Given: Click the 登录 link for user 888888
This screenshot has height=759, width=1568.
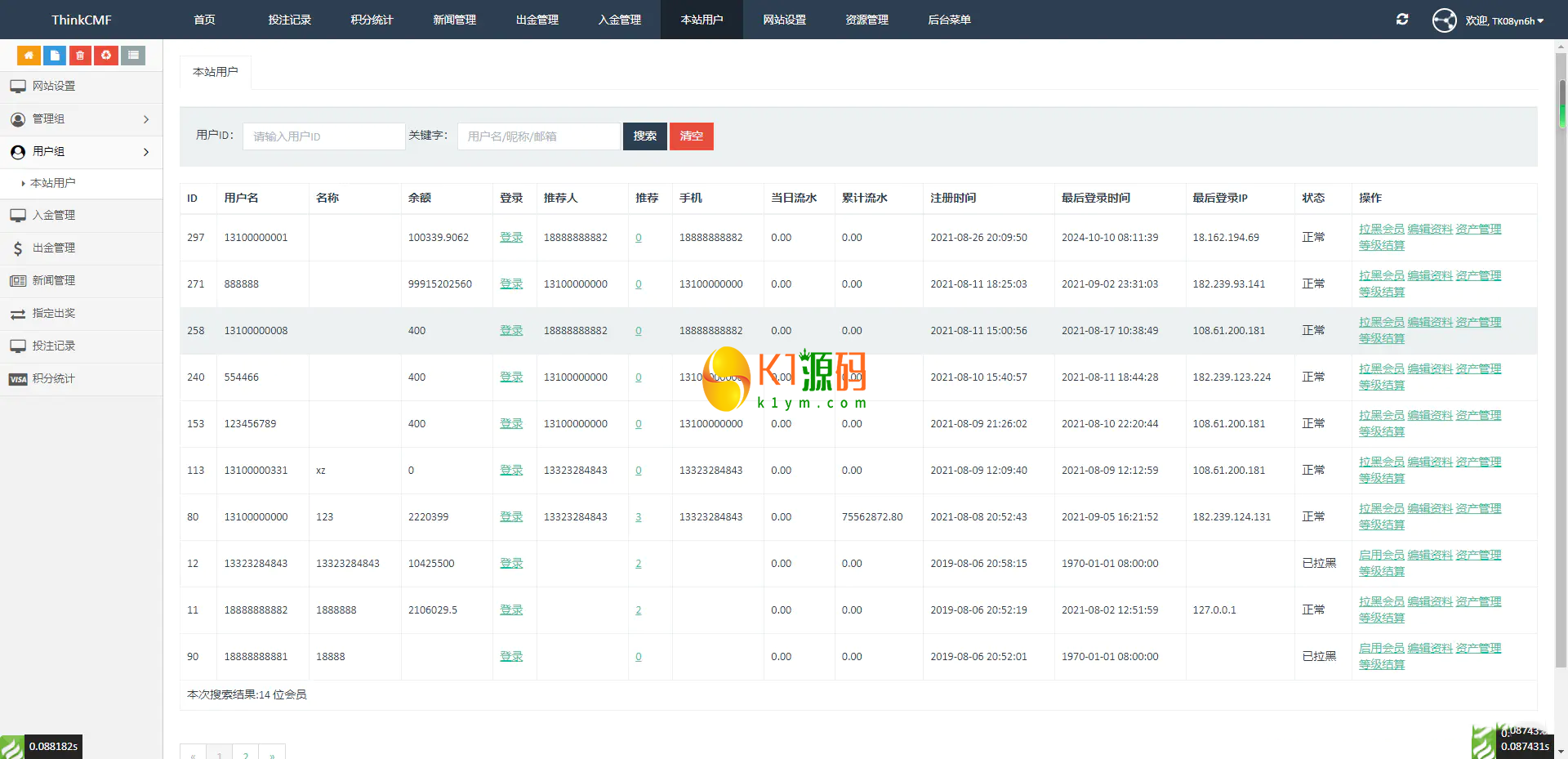Looking at the screenshot, I should (x=511, y=284).
